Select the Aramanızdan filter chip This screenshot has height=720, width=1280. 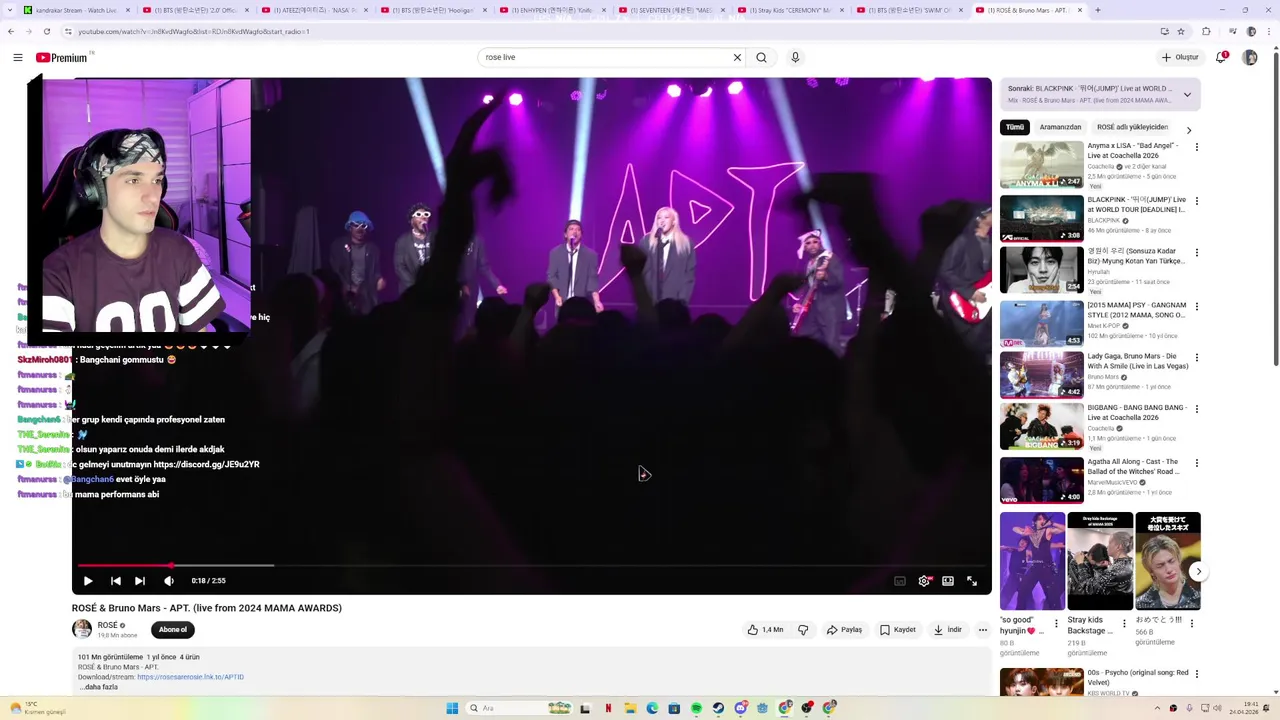click(1060, 128)
